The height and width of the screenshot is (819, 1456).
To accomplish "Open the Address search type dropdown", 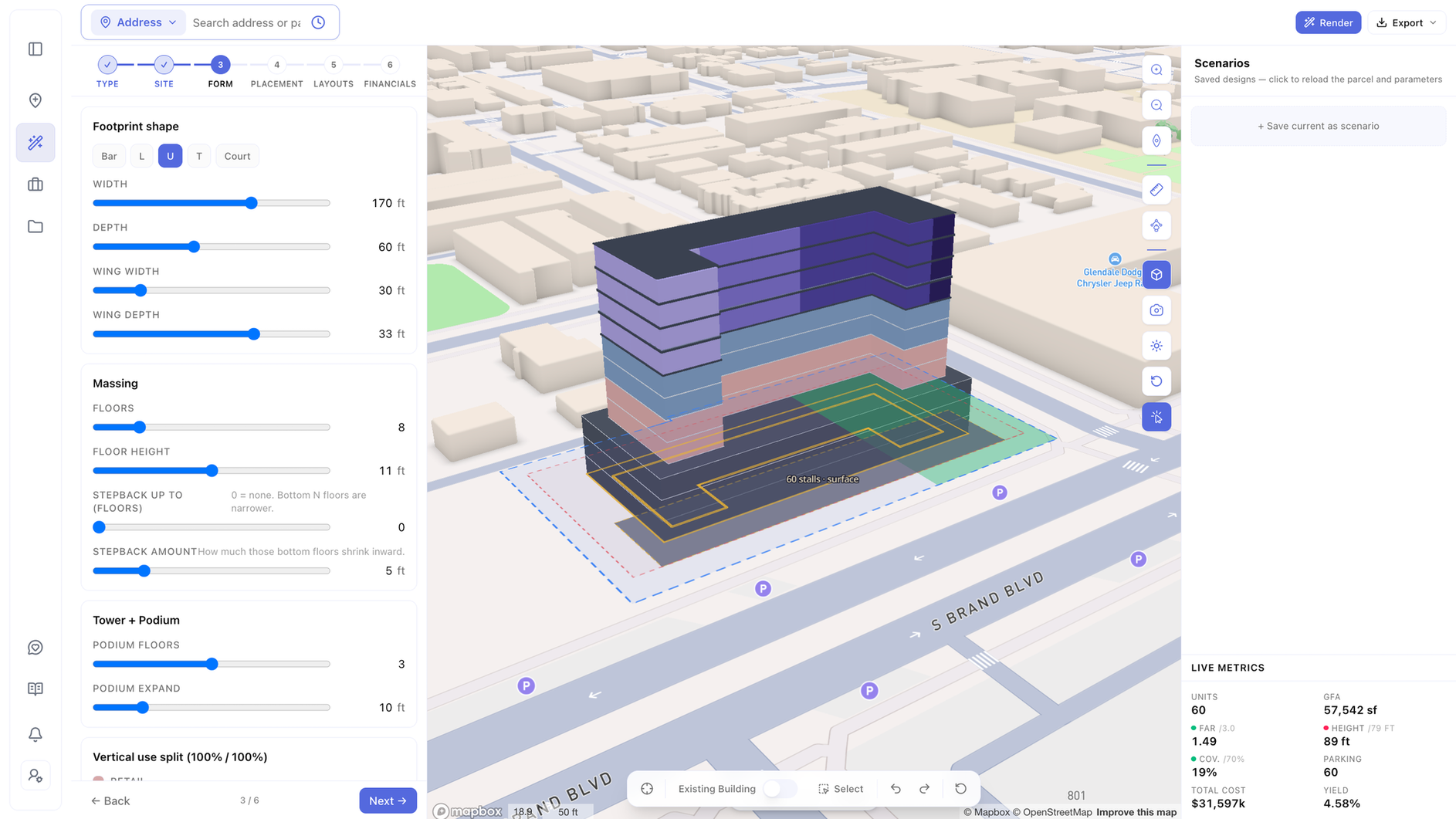I will click(139, 22).
